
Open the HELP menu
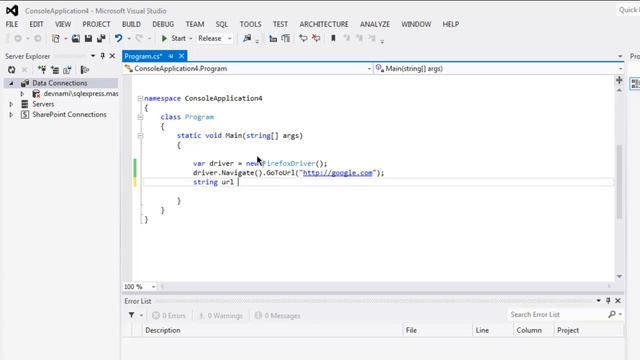click(451, 24)
